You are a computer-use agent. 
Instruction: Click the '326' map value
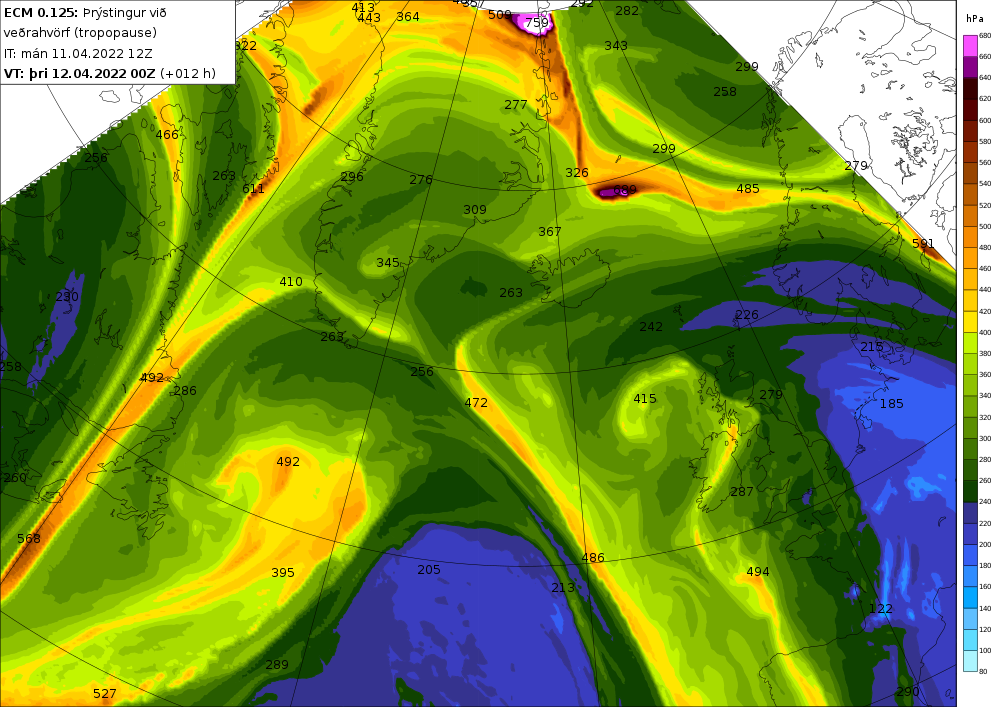[x=577, y=173]
